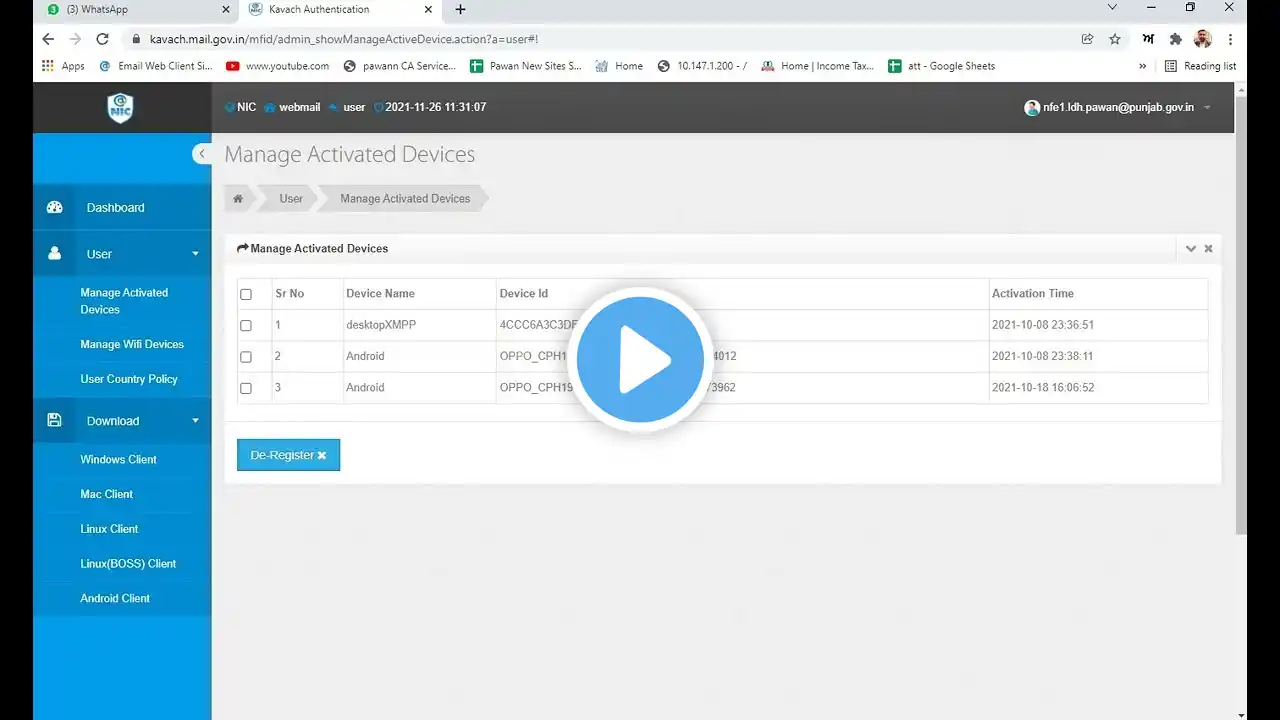Open Manage Wifi Devices
The height and width of the screenshot is (720, 1280).
(x=132, y=344)
